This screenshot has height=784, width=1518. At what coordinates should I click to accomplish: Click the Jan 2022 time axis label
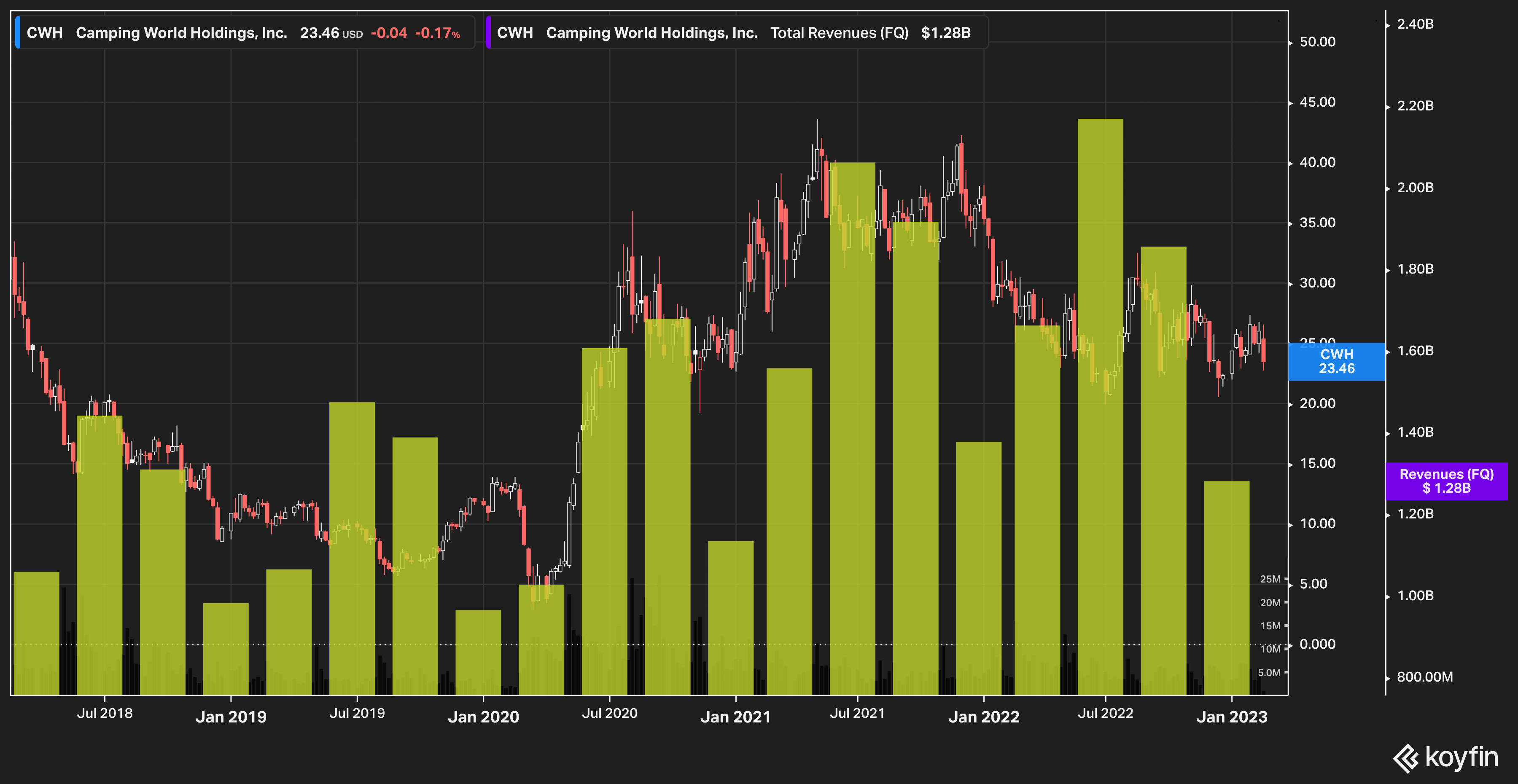(983, 717)
